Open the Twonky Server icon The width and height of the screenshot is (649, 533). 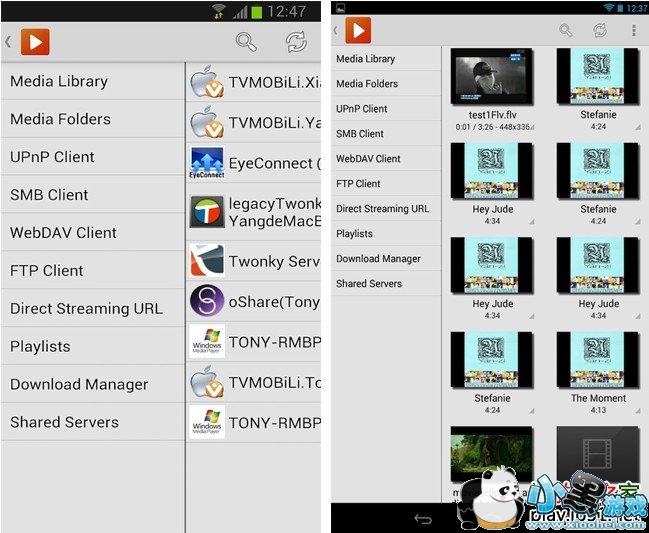(207, 261)
